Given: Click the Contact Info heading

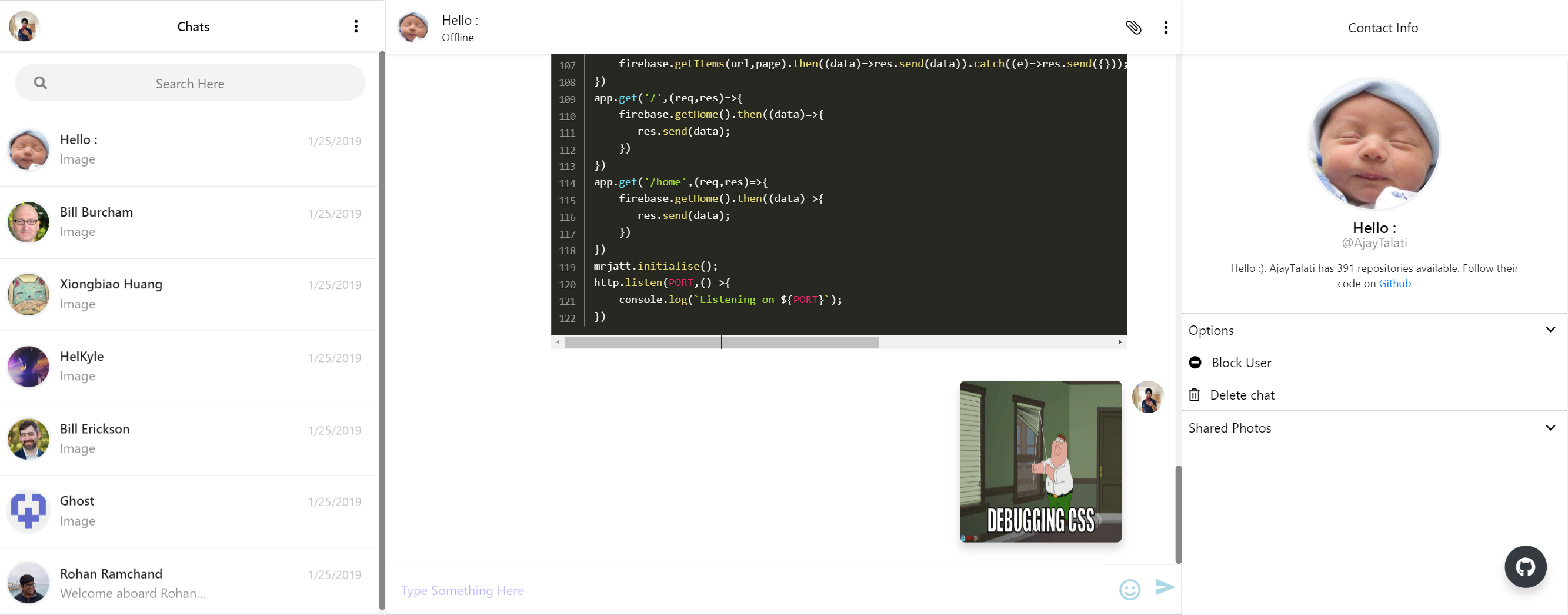Looking at the screenshot, I should click(1382, 28).
